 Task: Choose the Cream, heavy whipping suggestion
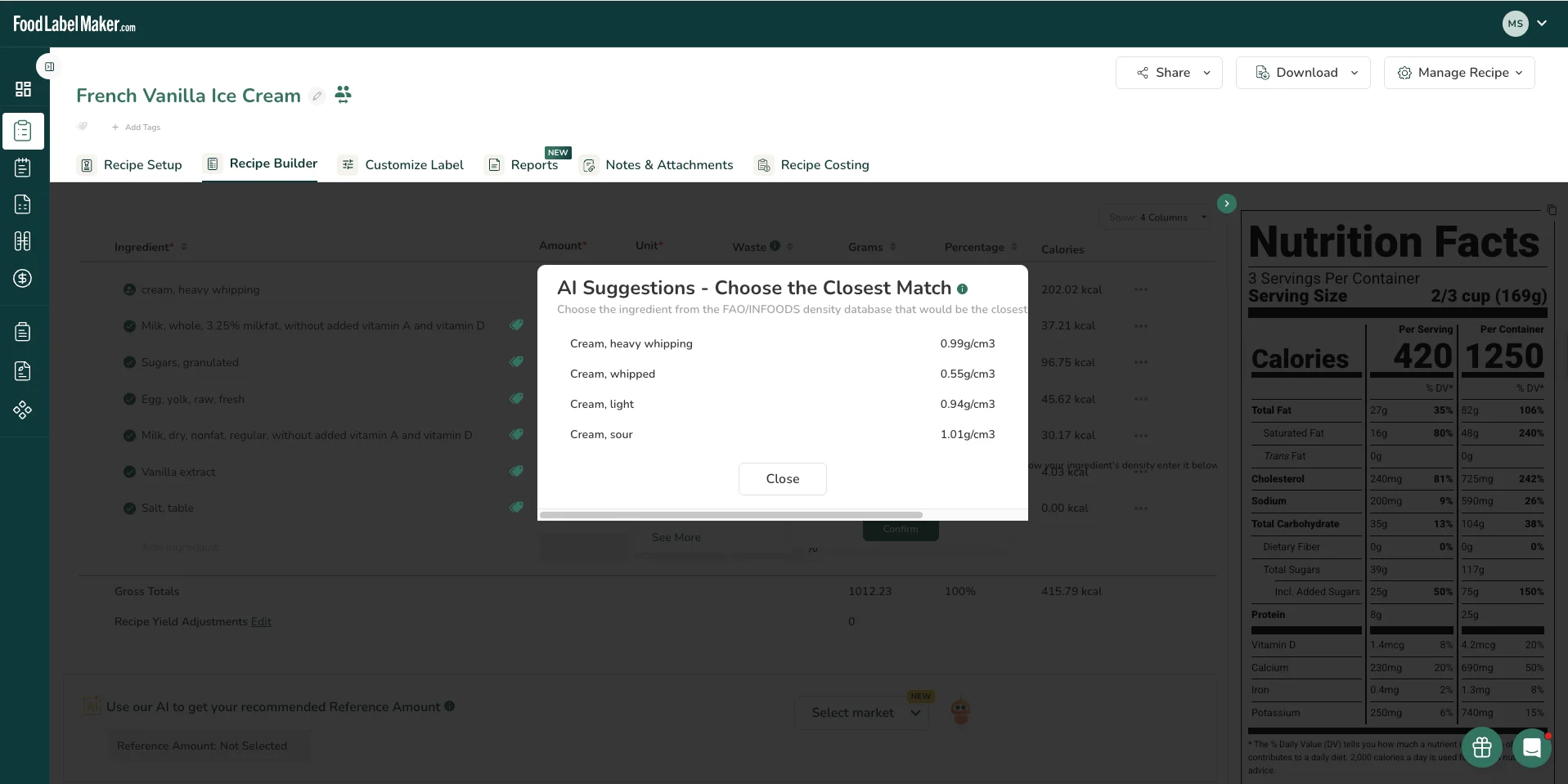point(783,343)
